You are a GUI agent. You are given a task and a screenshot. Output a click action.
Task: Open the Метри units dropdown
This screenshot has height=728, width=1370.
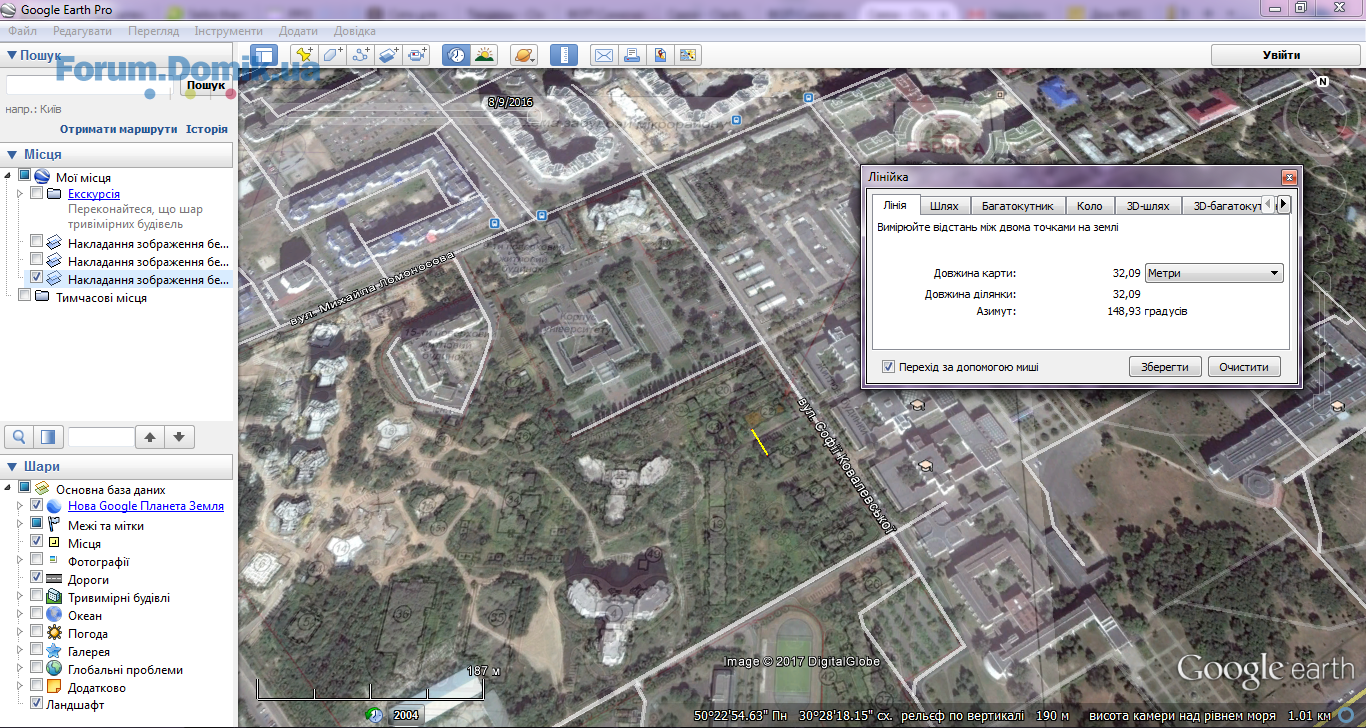pos(1213,273)
